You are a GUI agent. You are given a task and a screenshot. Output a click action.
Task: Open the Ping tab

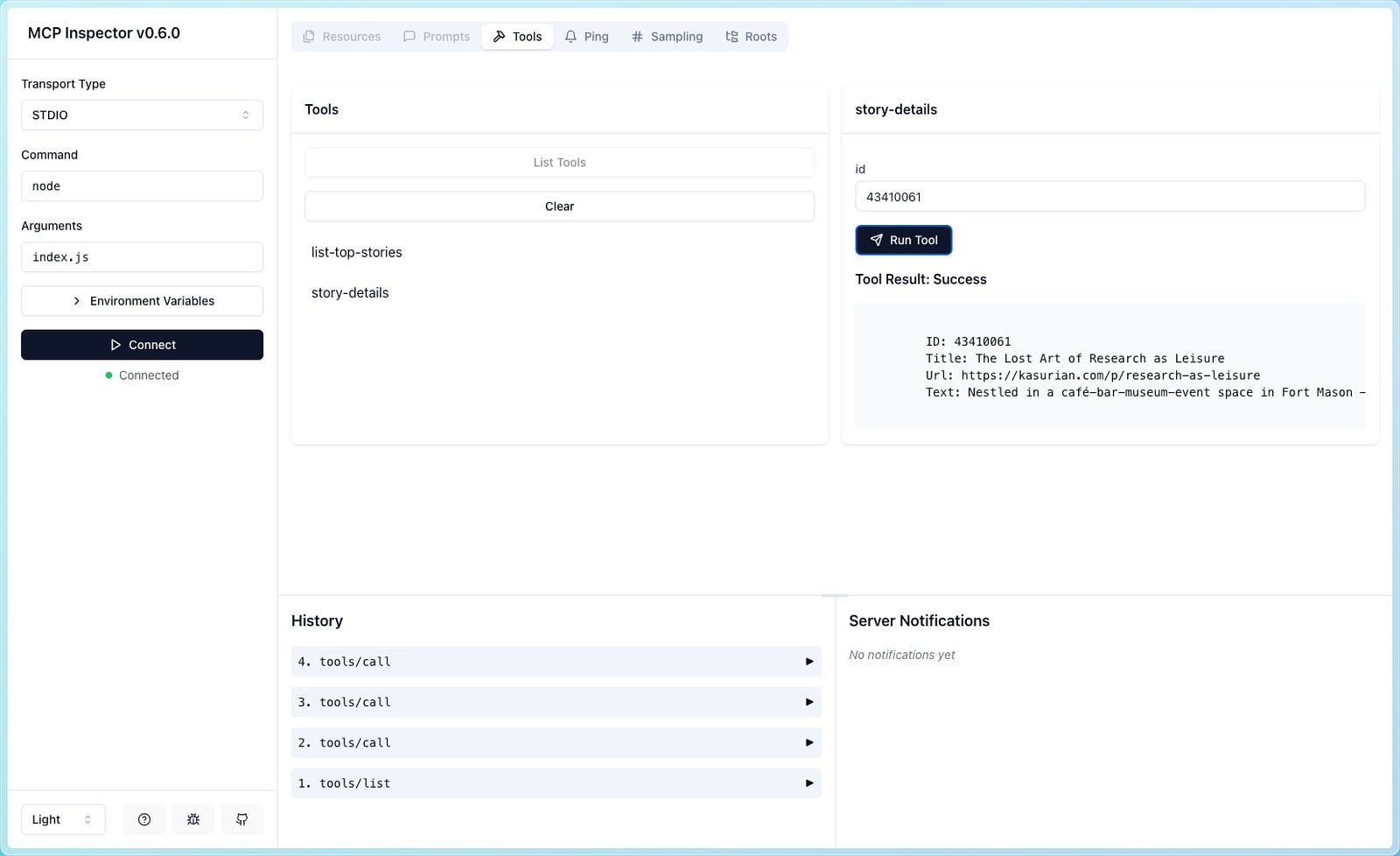click(x=586, y=37)
